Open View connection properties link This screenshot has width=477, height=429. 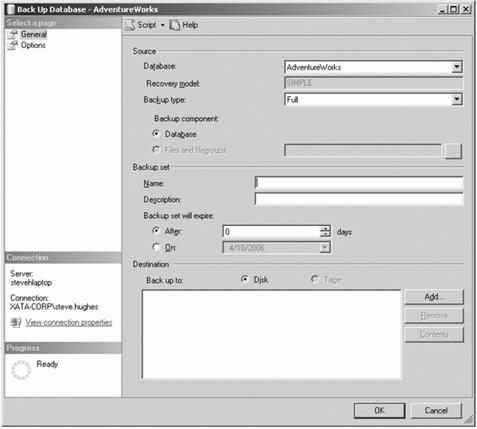tap(69, 323)
